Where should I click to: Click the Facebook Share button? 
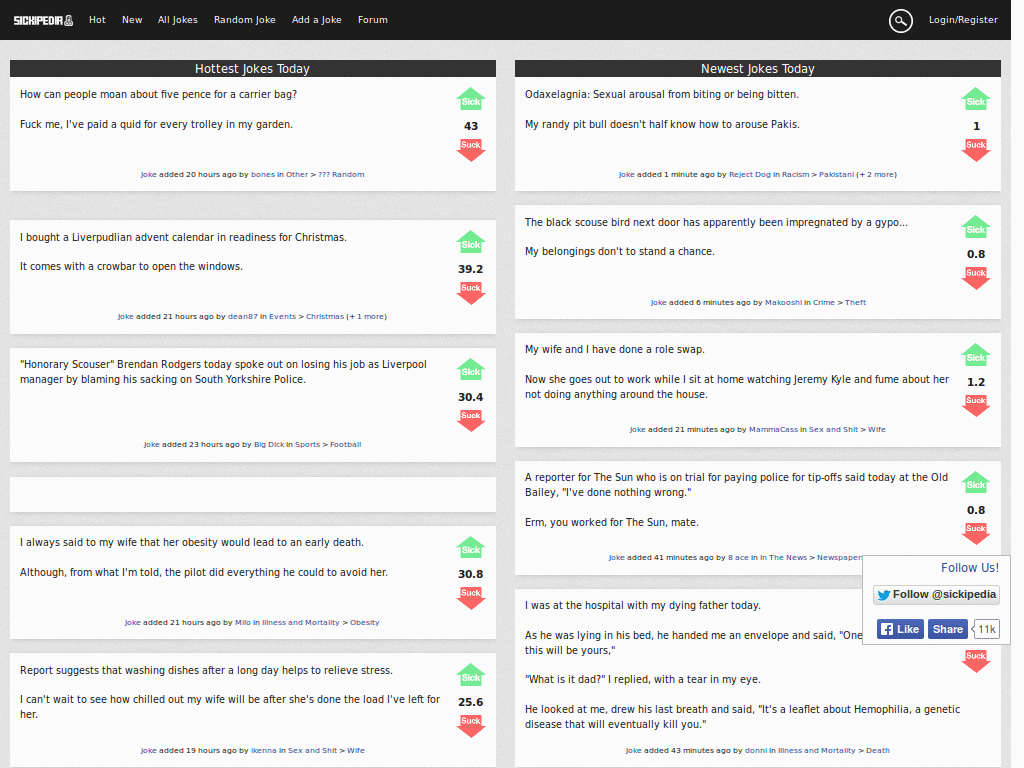(x=948, y=630)
